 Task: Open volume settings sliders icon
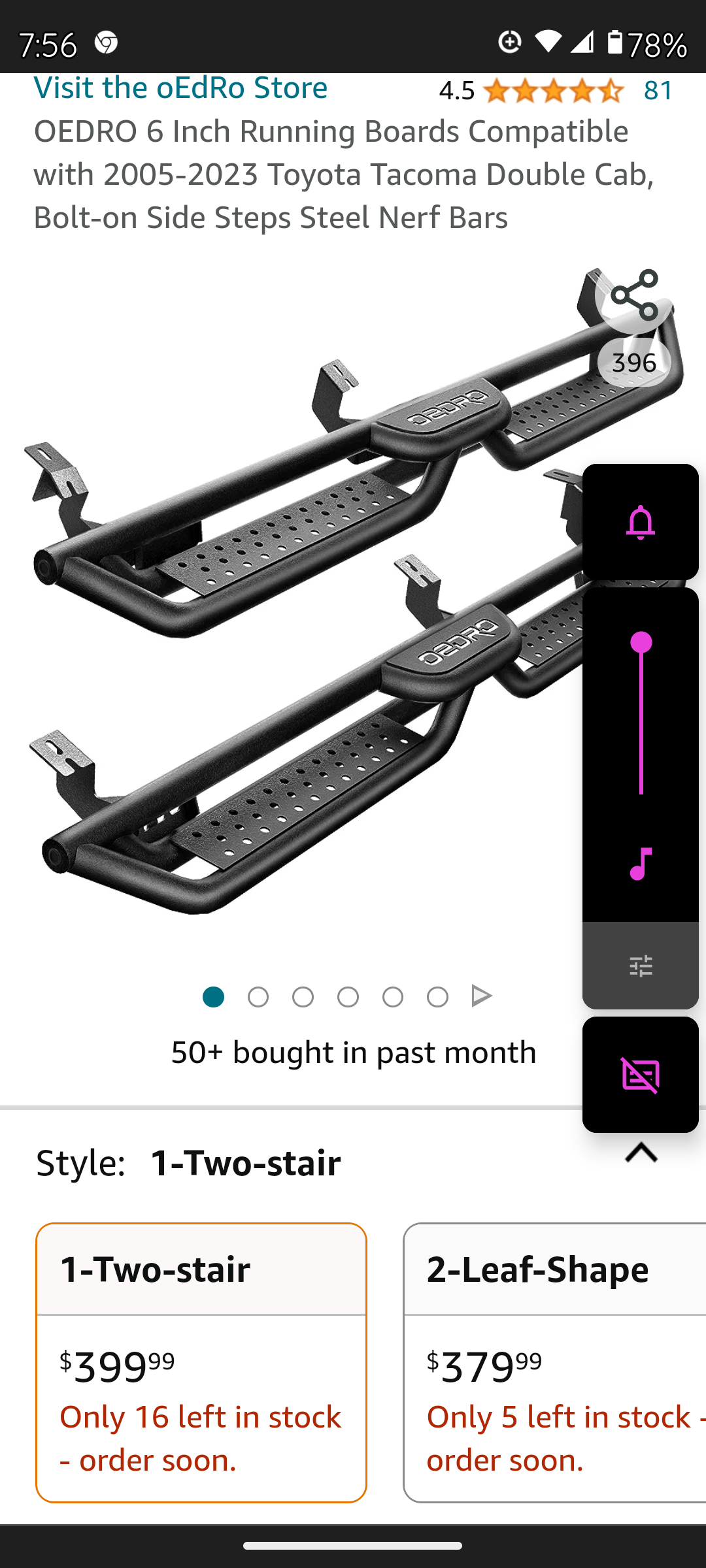[641, 966]
